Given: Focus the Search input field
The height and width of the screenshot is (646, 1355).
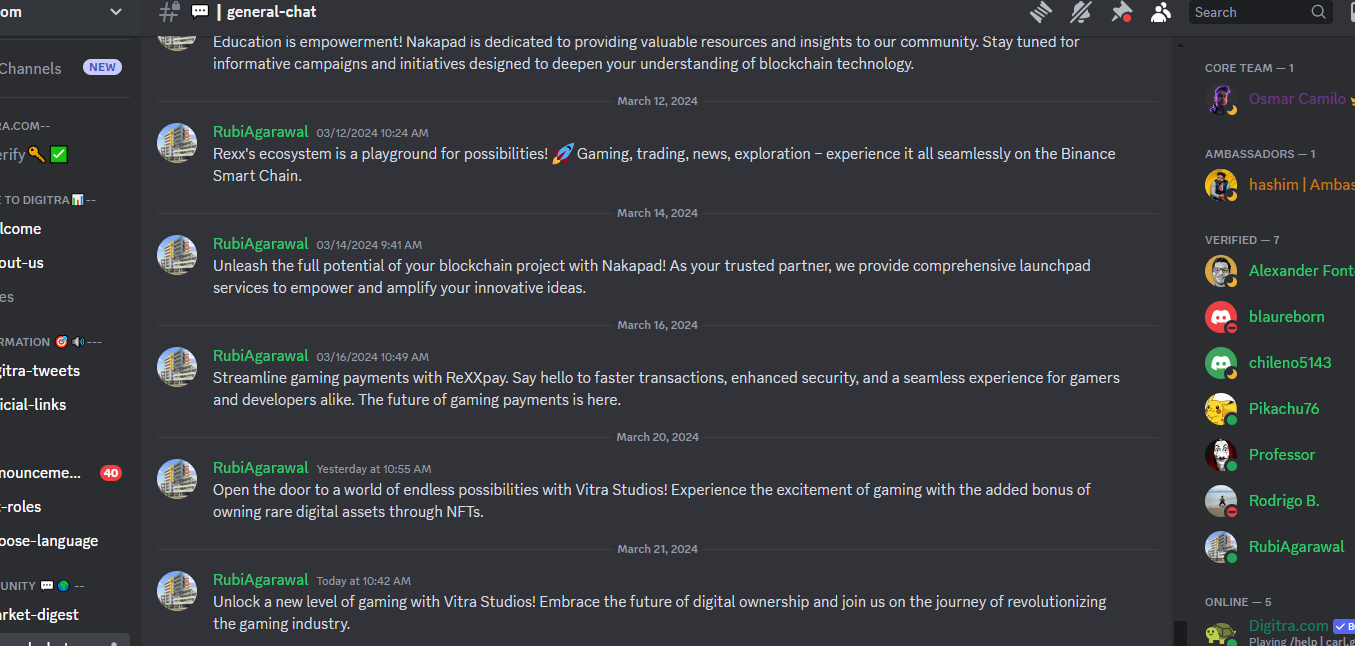Looking at the screenshot, I should point(1261,12).
